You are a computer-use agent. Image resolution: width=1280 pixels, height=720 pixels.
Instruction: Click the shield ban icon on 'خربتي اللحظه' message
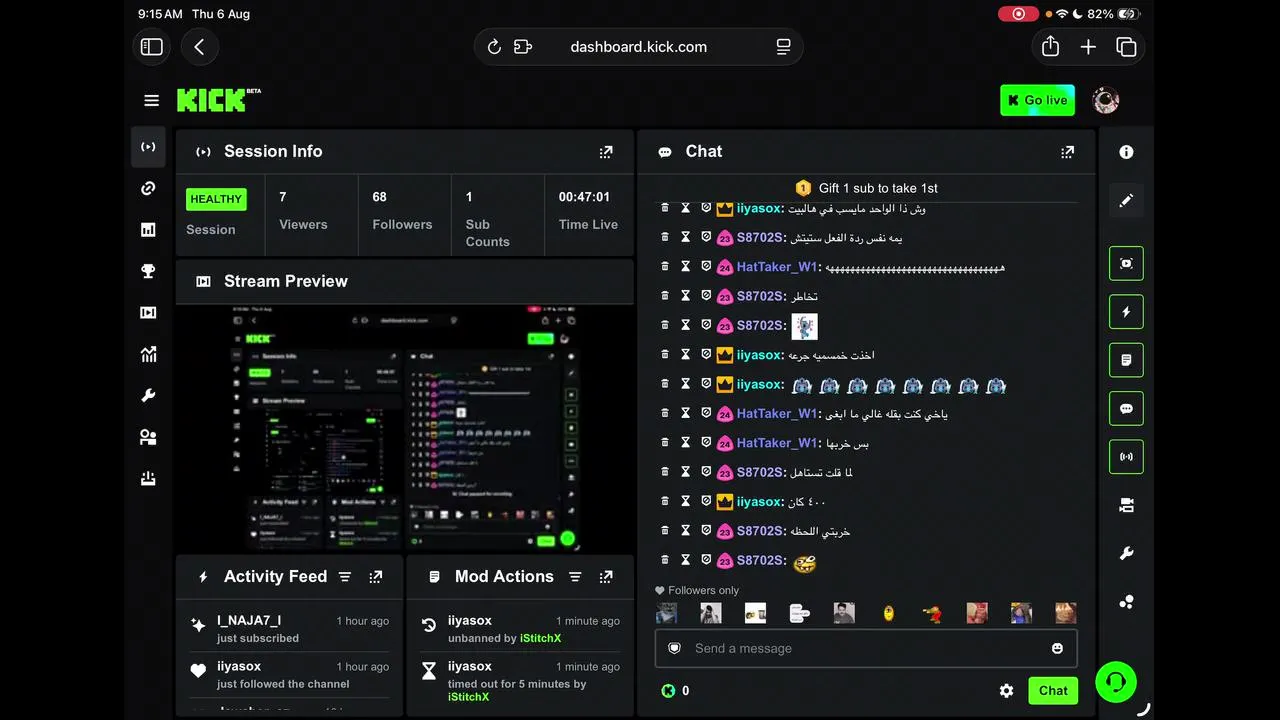pos(706,531)
